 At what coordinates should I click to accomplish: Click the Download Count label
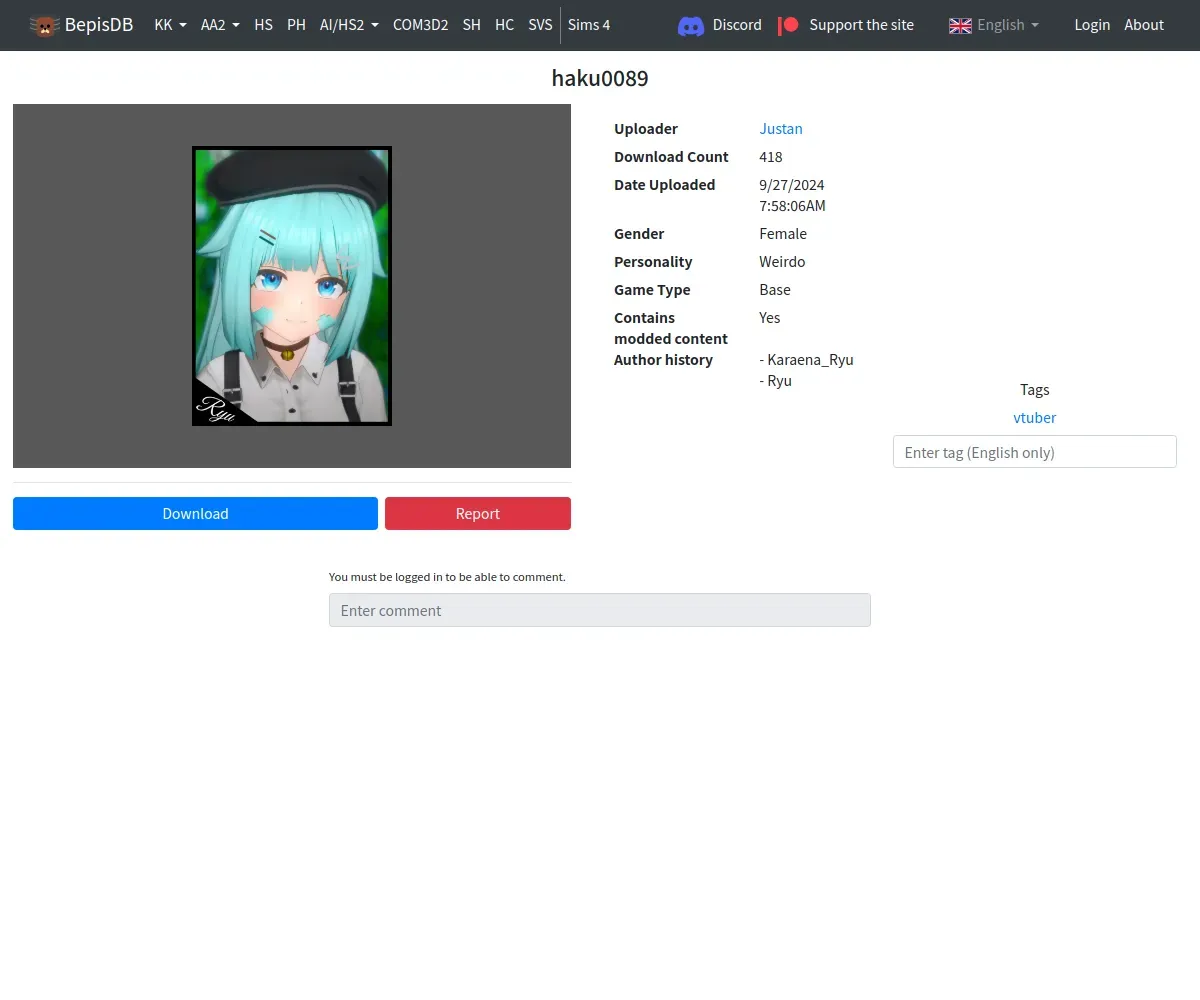pyautogui.click(x=671, y=157)
